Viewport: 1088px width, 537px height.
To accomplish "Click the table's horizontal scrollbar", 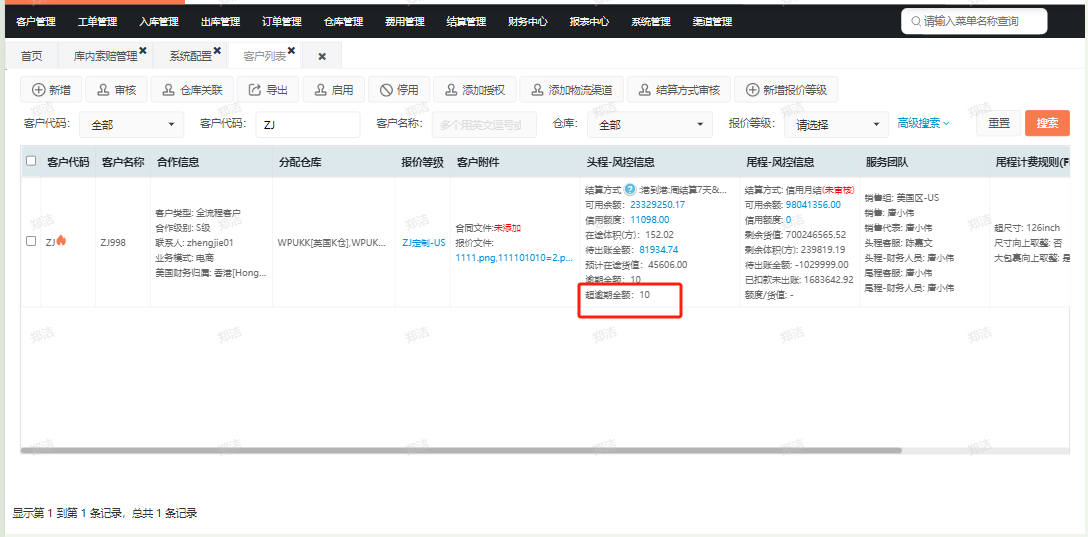I will [461, 450].
